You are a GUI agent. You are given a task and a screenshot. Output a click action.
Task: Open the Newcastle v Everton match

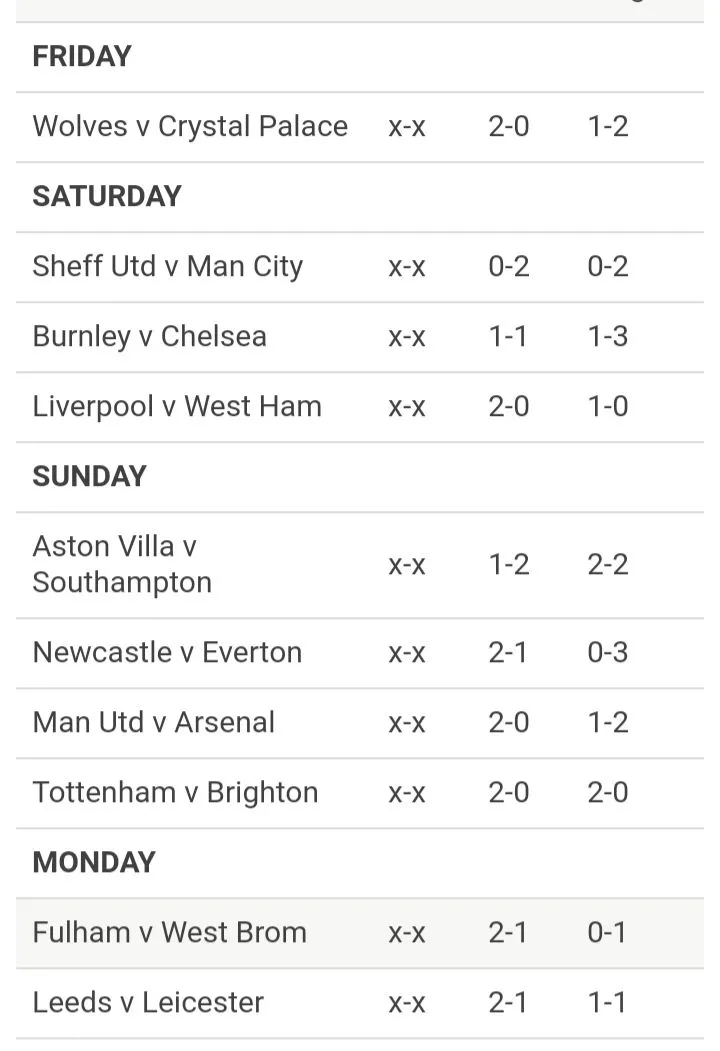coord(167,653)
